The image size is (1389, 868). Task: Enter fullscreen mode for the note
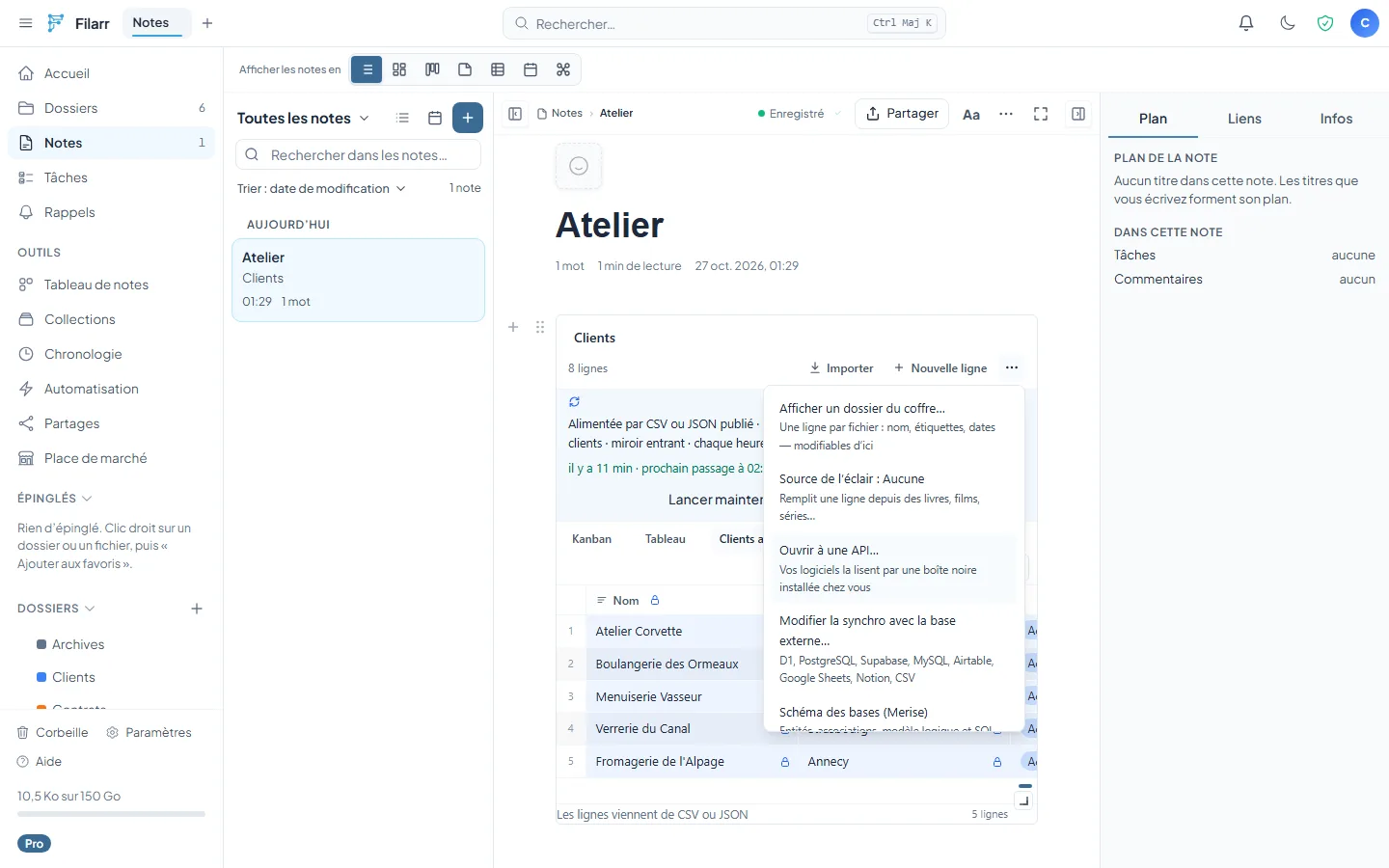pos(1041,114)
